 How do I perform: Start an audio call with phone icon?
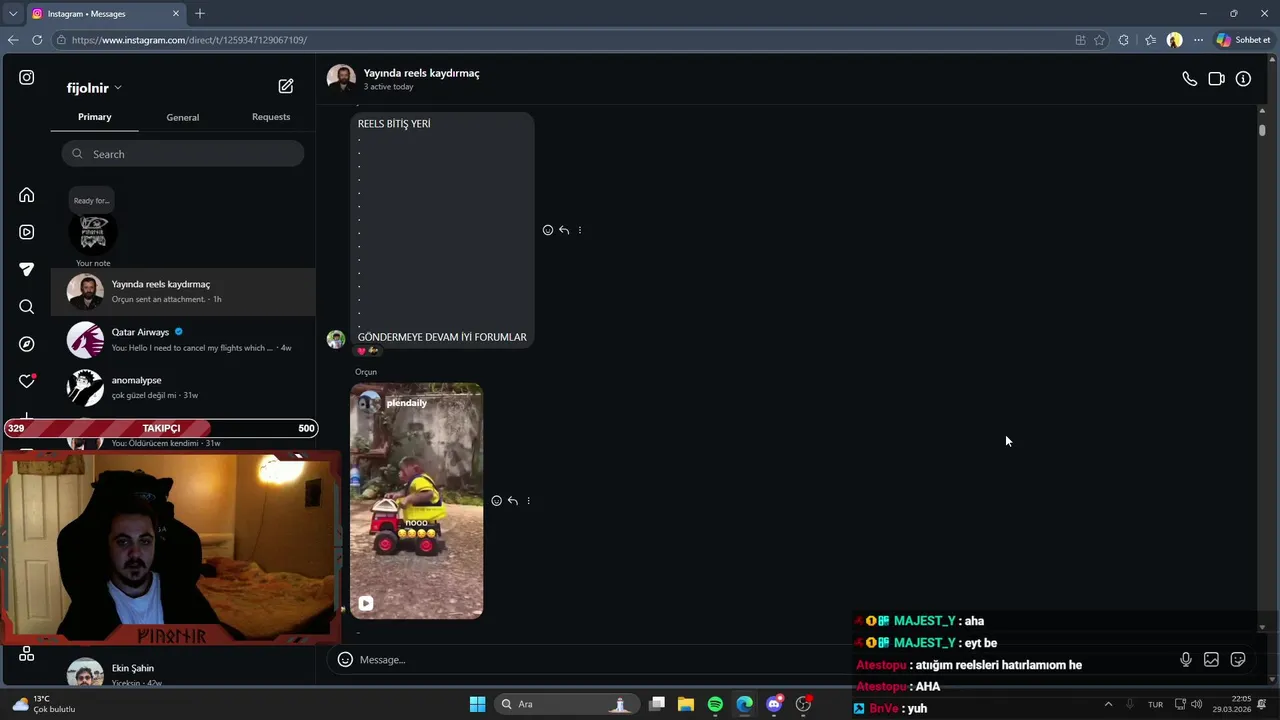[1189, 79]
